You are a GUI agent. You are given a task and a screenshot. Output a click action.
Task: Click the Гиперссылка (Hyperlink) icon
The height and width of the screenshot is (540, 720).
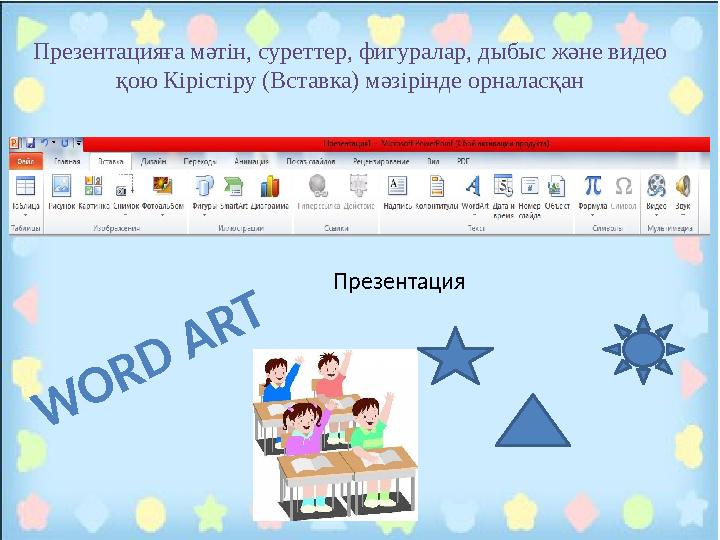point(318,186)
